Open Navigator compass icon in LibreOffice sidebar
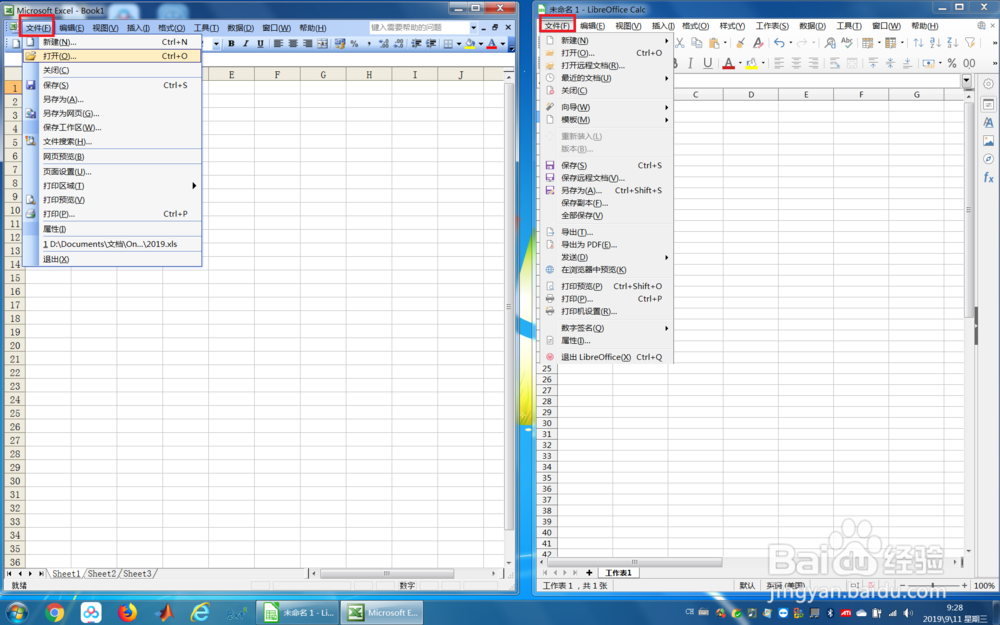Viewport: 1000px width, 625px height. coord(988,159)
